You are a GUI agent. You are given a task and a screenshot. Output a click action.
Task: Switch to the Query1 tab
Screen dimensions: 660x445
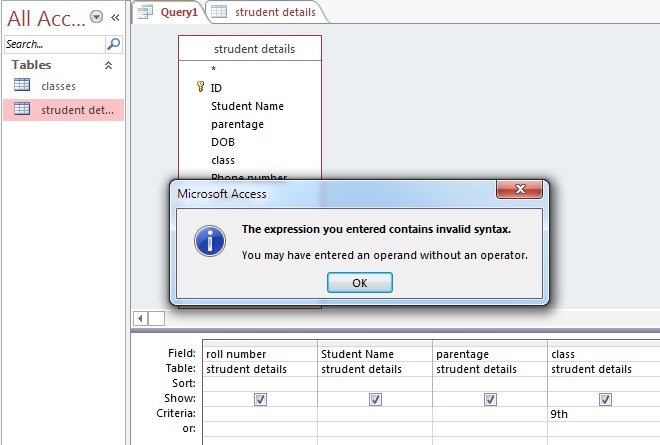point(168,12)
